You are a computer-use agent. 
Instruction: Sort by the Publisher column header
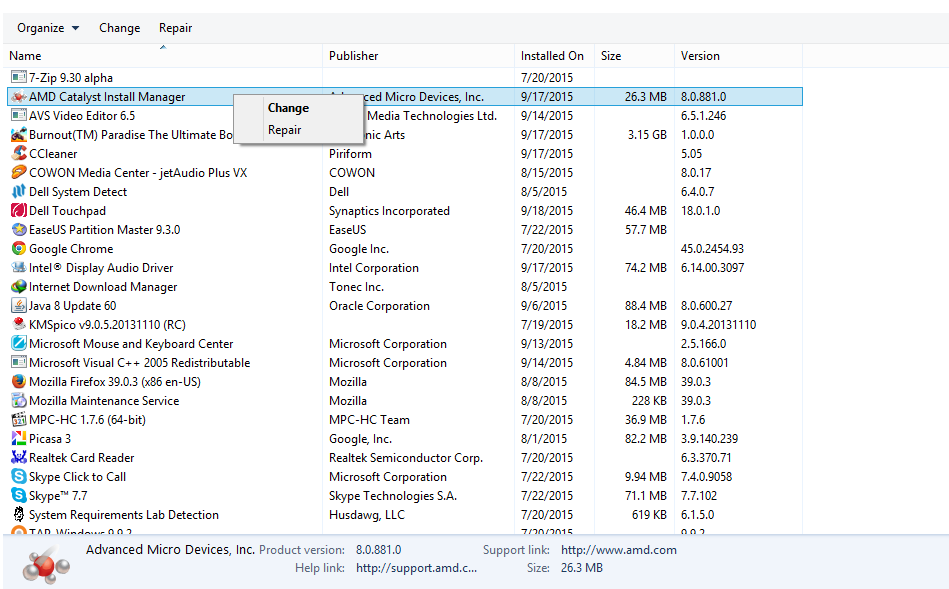(418, 56)
